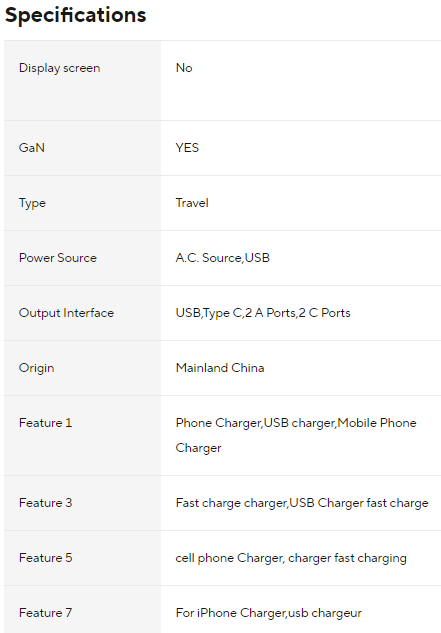Screen dimensions: 441x633
Task: Click the Specifications heading
Action: [x=76, y=16]
